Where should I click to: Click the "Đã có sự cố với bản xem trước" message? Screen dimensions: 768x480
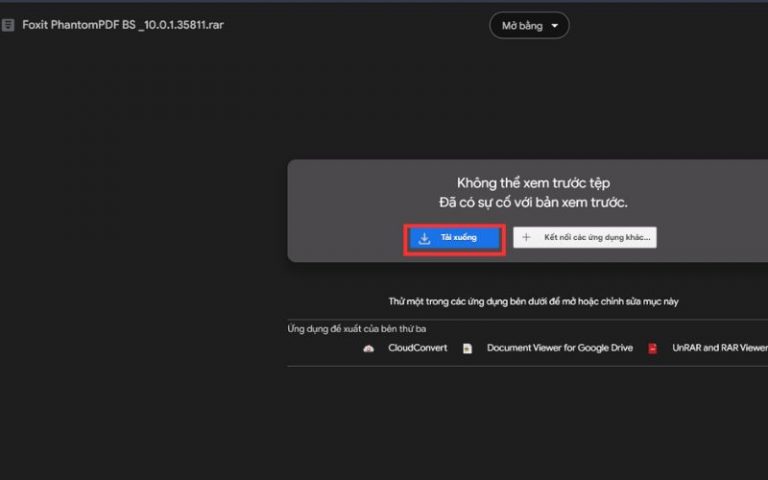click(533, 203)
